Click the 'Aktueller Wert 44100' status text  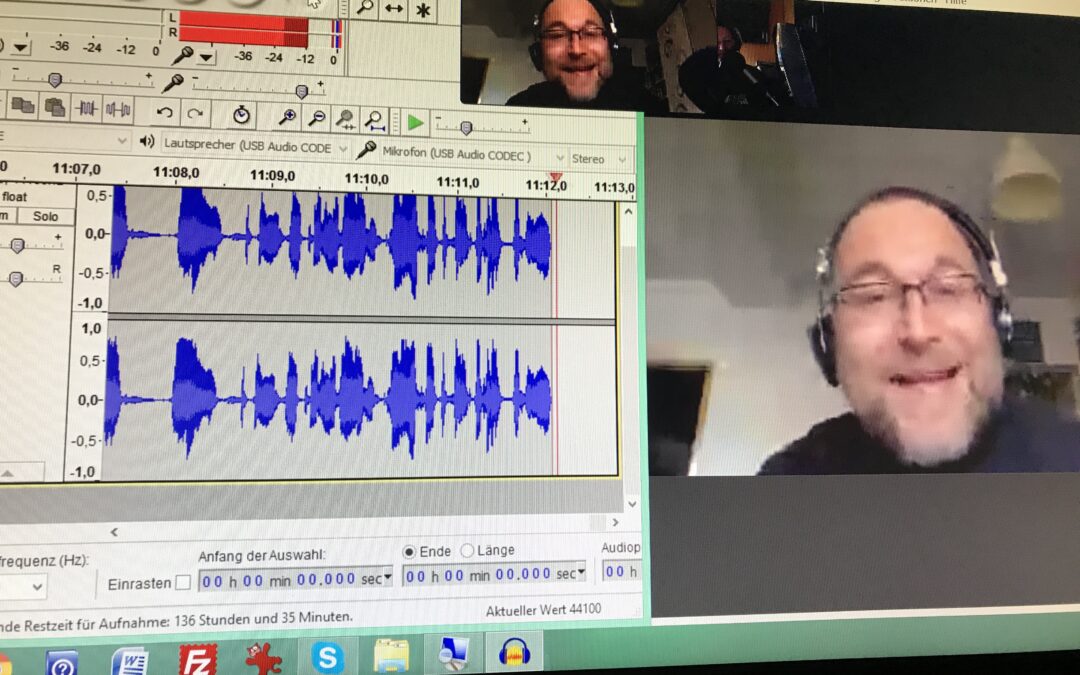[543, 610]
